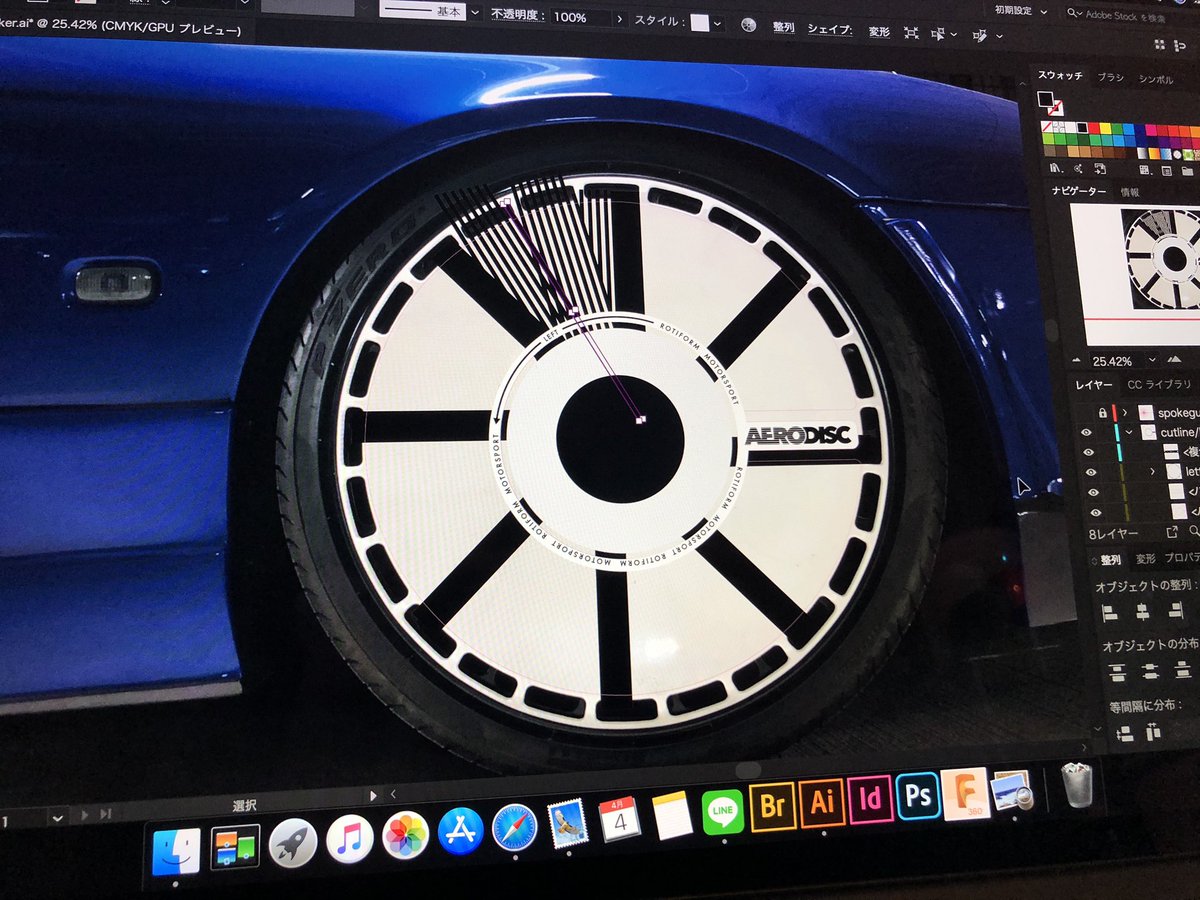Launch Adobe Photoshop from the Dock
Screen dimensions: 1200x900
pyautogui.click(x=918, y=796)
